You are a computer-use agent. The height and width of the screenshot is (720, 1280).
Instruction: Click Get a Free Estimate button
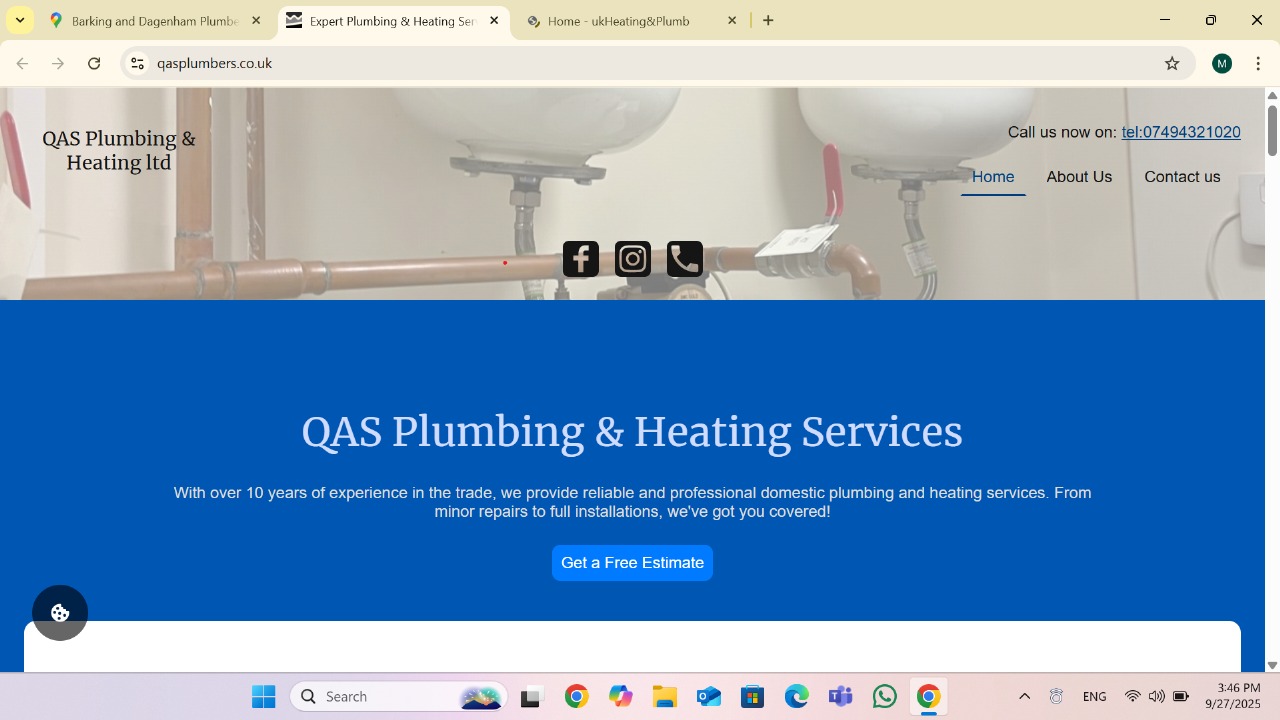coord(632,563)
